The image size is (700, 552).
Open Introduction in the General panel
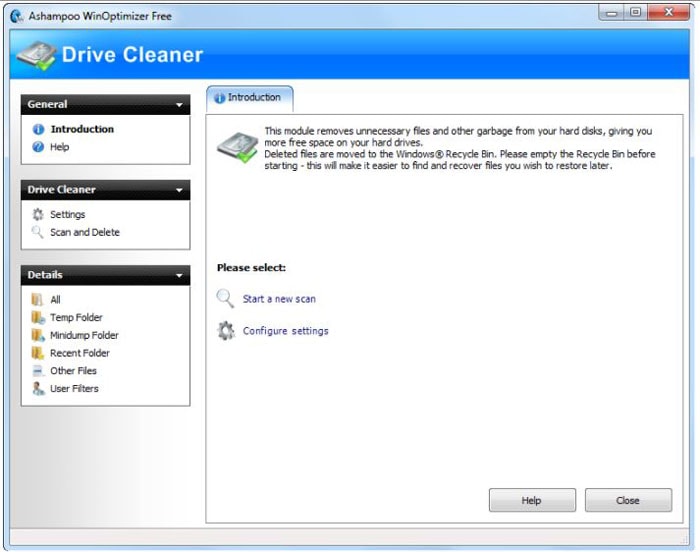[x=82, y=129]
